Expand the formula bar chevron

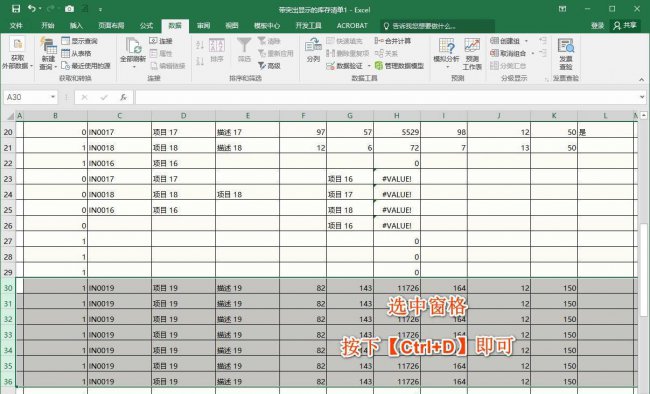642,97
